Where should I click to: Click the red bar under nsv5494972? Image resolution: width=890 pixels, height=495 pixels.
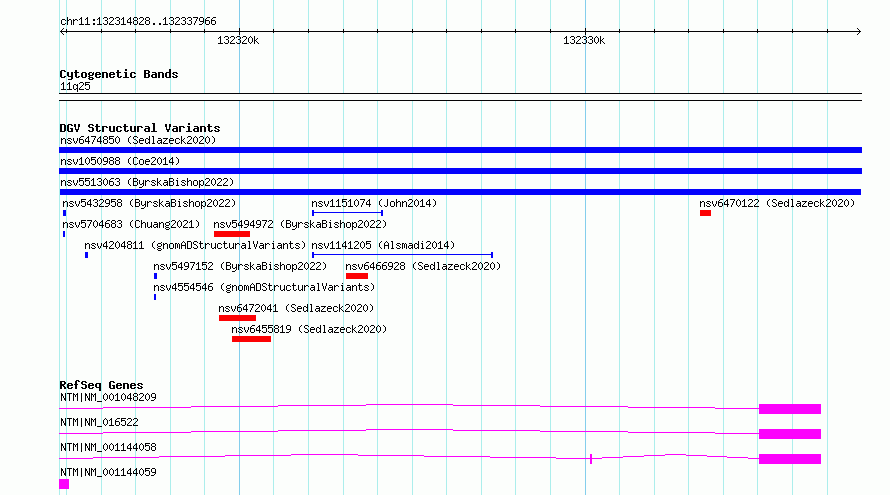click(232, 234)
